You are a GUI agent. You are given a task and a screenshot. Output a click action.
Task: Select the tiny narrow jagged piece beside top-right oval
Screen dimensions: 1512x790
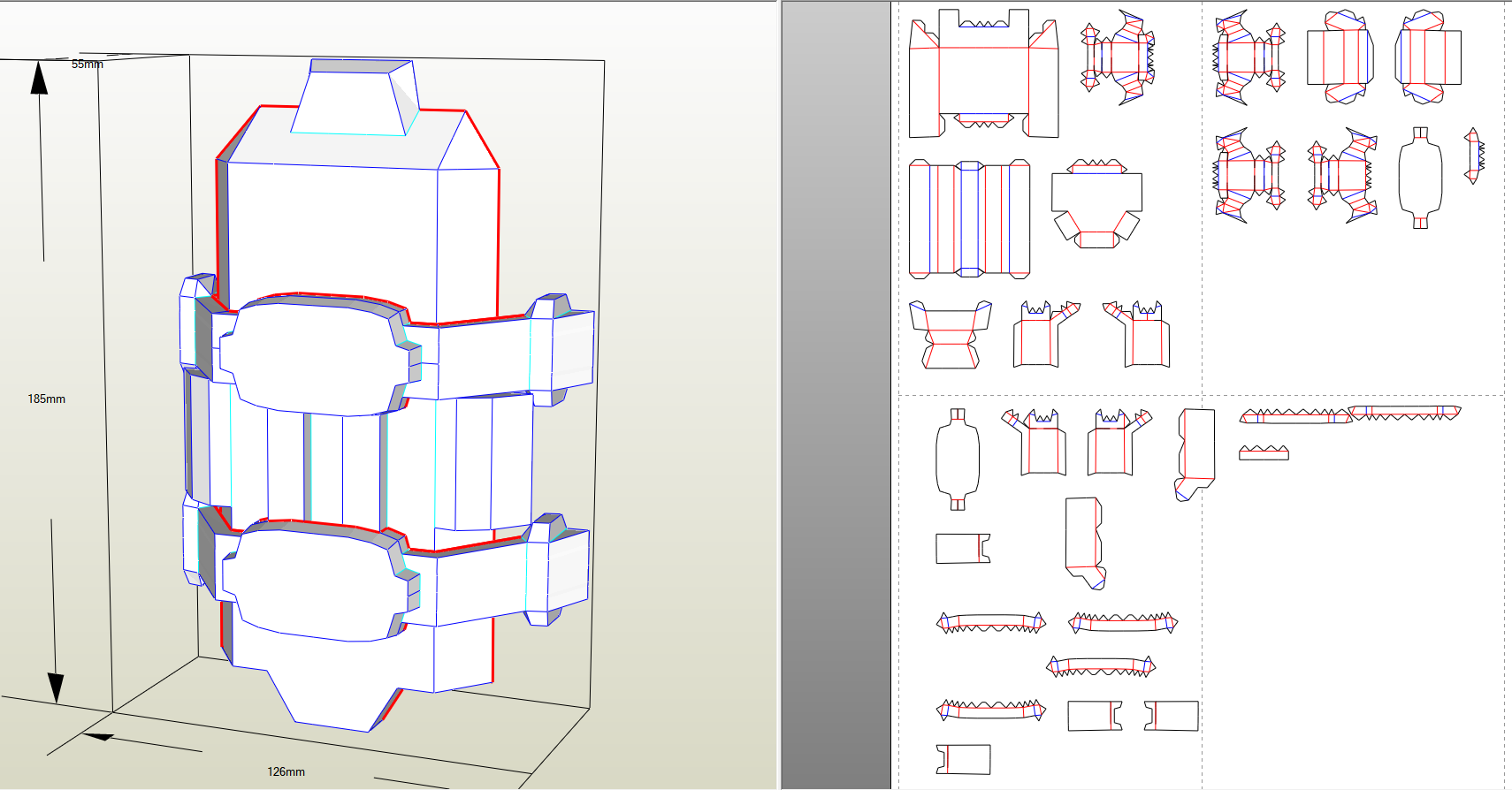[1474, 156]
